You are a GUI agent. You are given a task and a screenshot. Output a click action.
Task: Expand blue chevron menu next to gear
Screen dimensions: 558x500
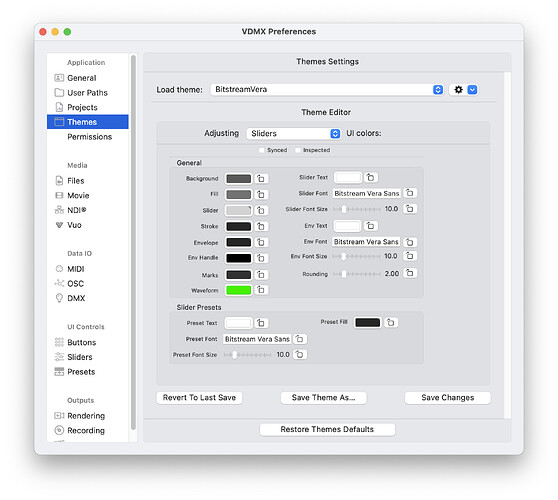click(x=472, y=90)
